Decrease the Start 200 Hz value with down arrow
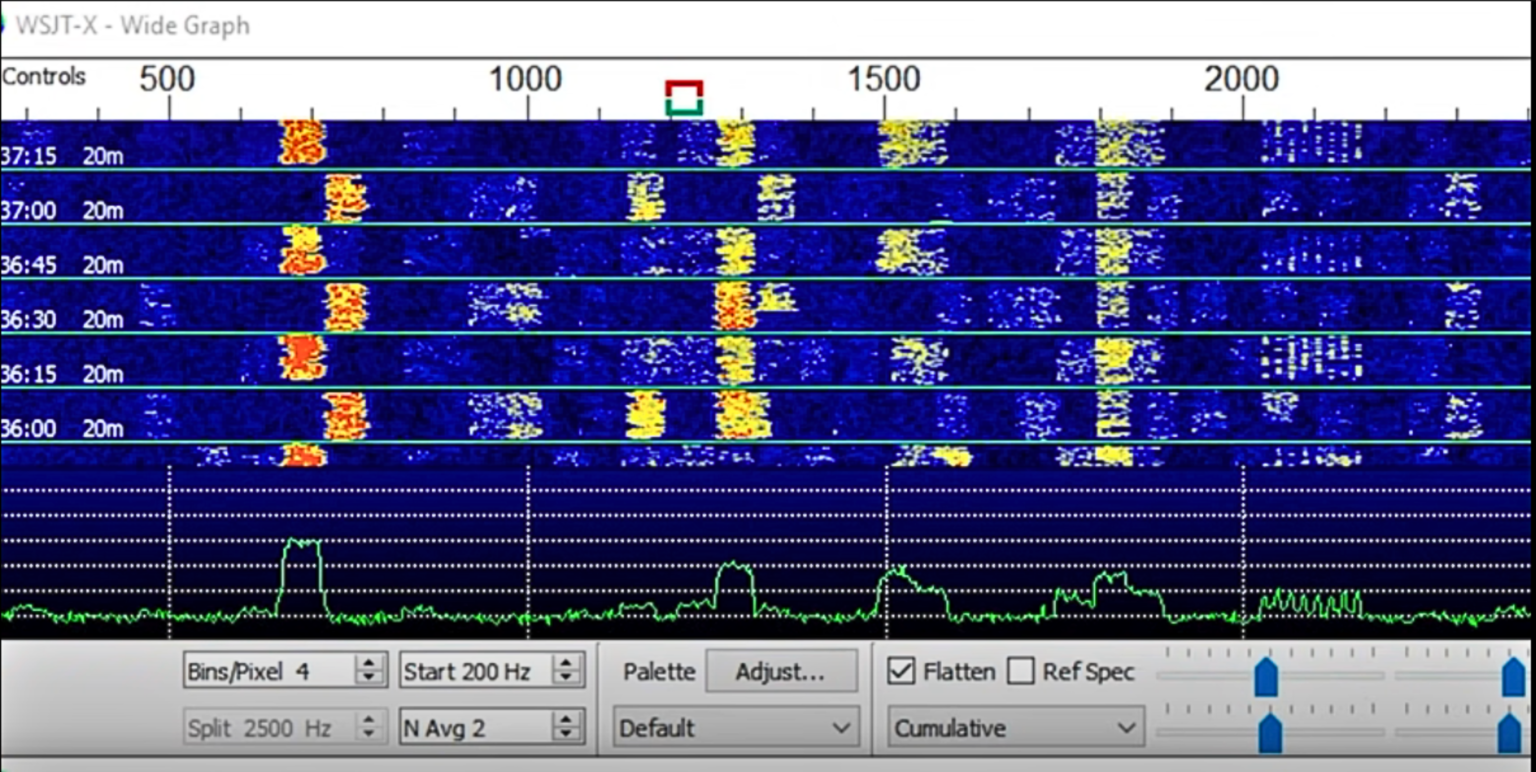The image size is (1536, 772). click(x=567, y=678)
